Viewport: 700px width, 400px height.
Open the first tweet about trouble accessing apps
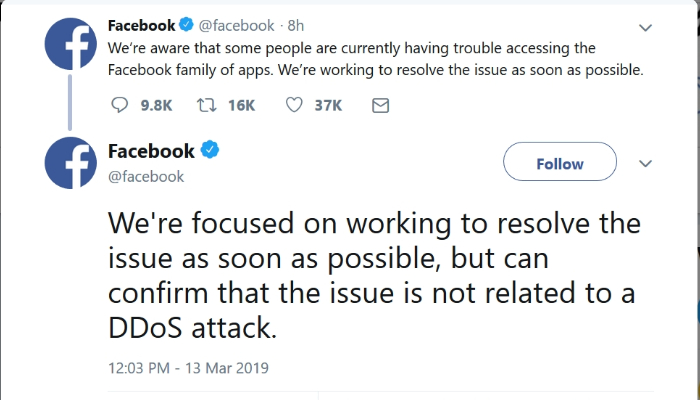[x=375, y=59]
